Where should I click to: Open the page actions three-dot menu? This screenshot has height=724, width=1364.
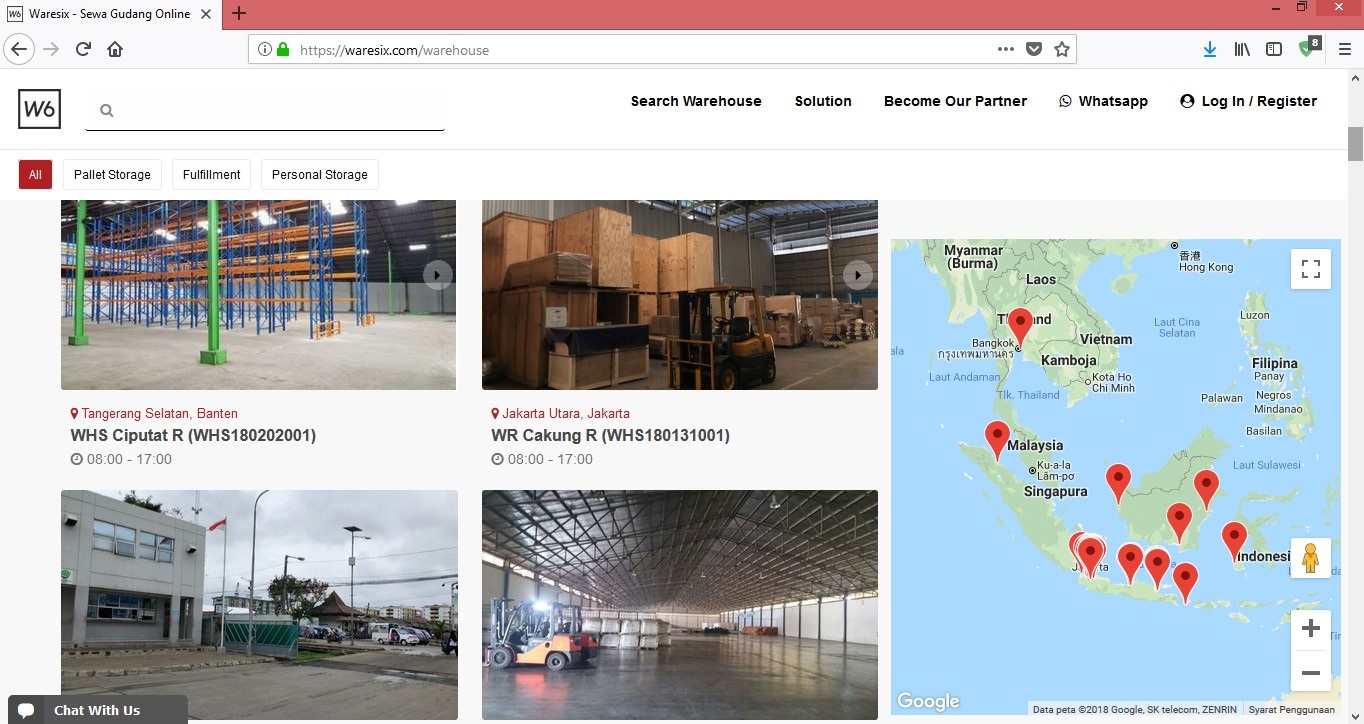[x=1005, y=49]
